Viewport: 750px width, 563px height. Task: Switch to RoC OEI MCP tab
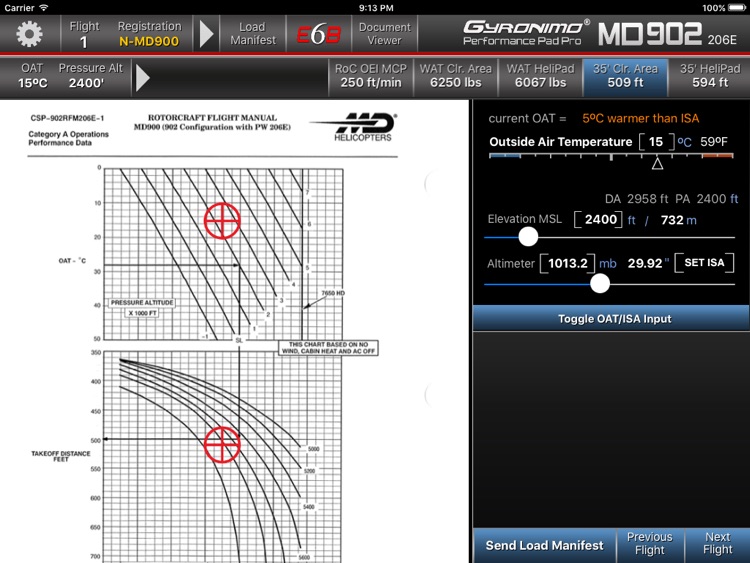(371, 76)
